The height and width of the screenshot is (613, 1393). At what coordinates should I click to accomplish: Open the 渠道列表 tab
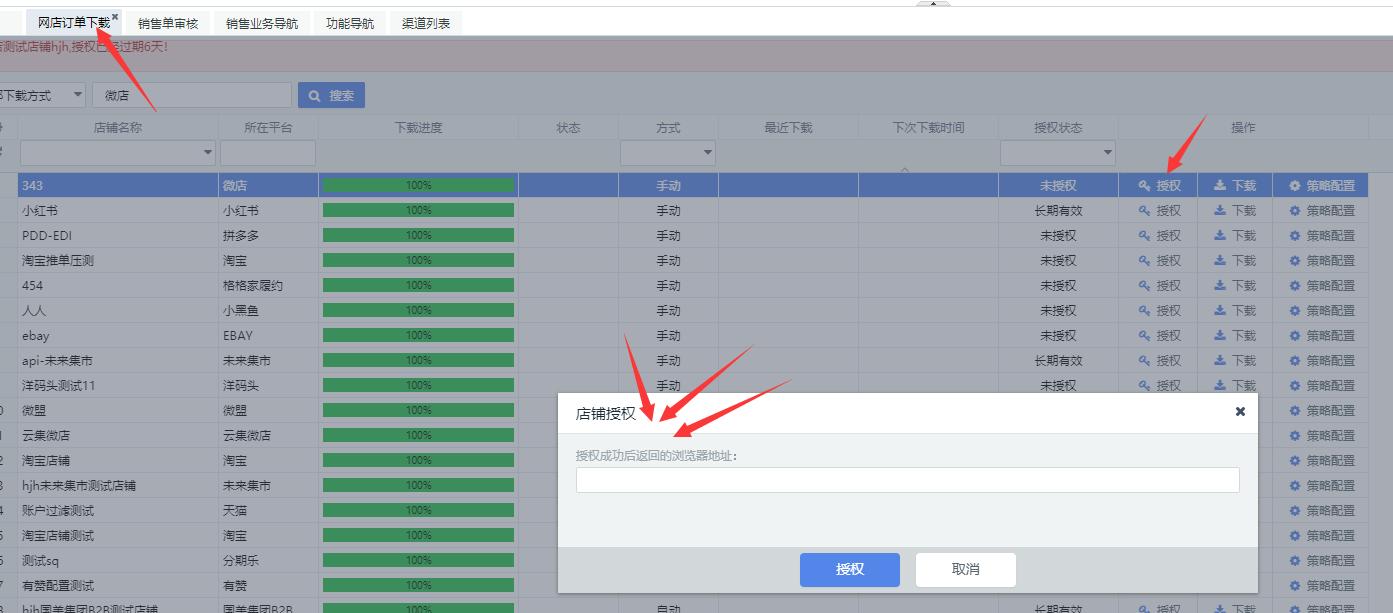tap(426, 22)
